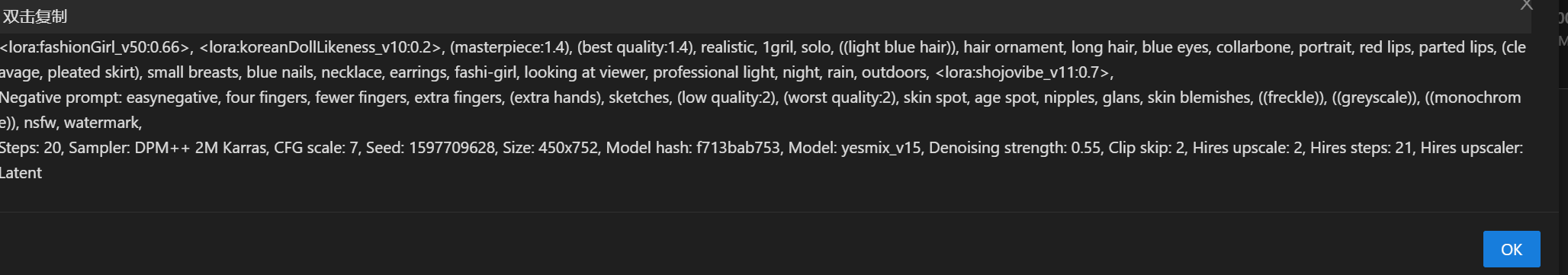Click the blue OK button
1568x275 pixels.
[1512, 249]
